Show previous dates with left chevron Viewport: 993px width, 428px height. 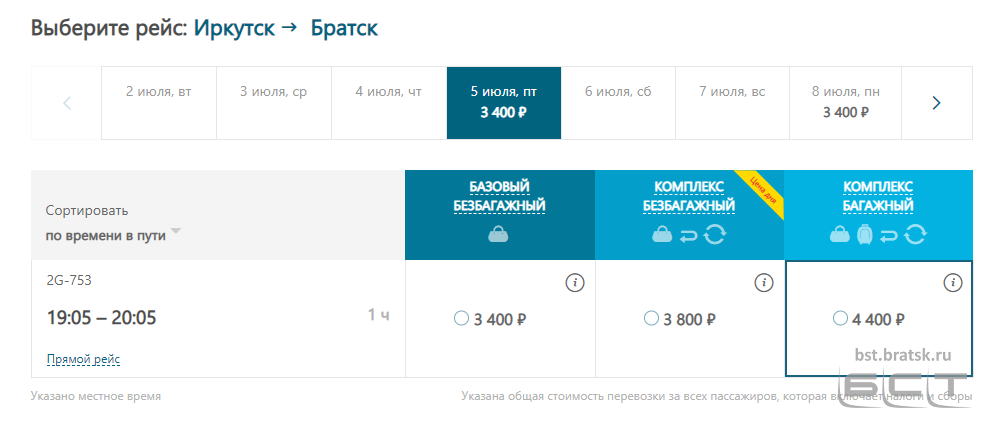pyautogui.click(x=66, y=103)
